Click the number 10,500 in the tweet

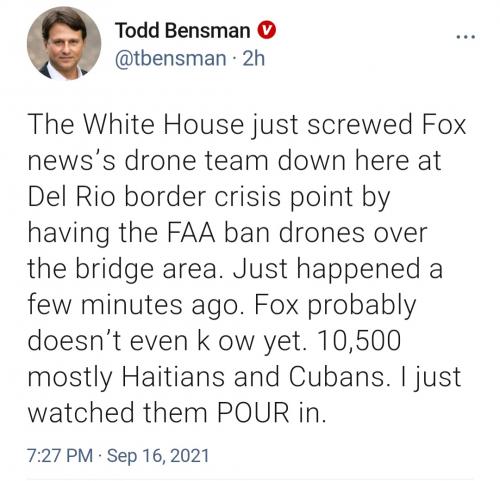(359, 341)
